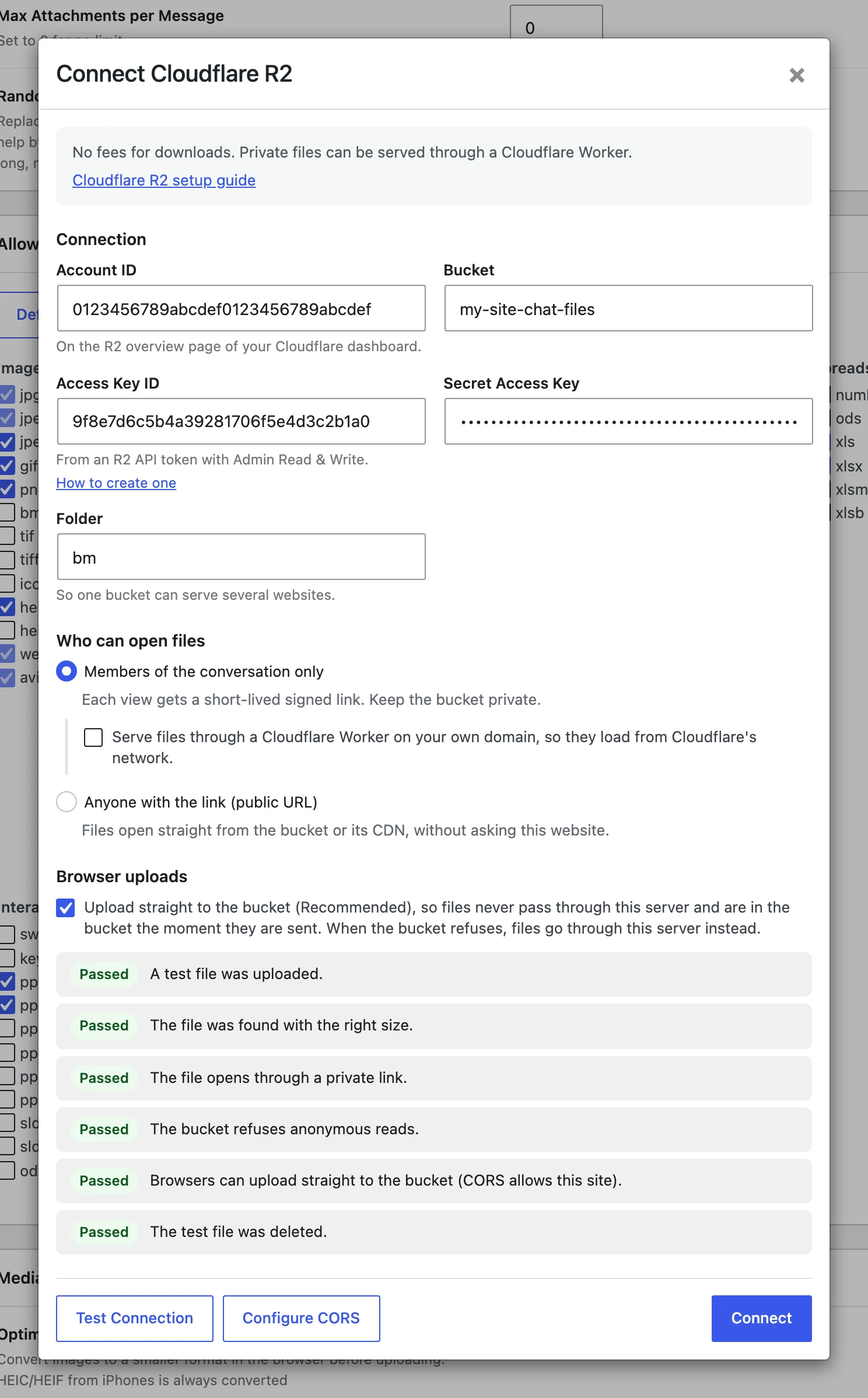868x1398 pixels.
Task: Click the Test Connection button
Action: coord(135,1319)
